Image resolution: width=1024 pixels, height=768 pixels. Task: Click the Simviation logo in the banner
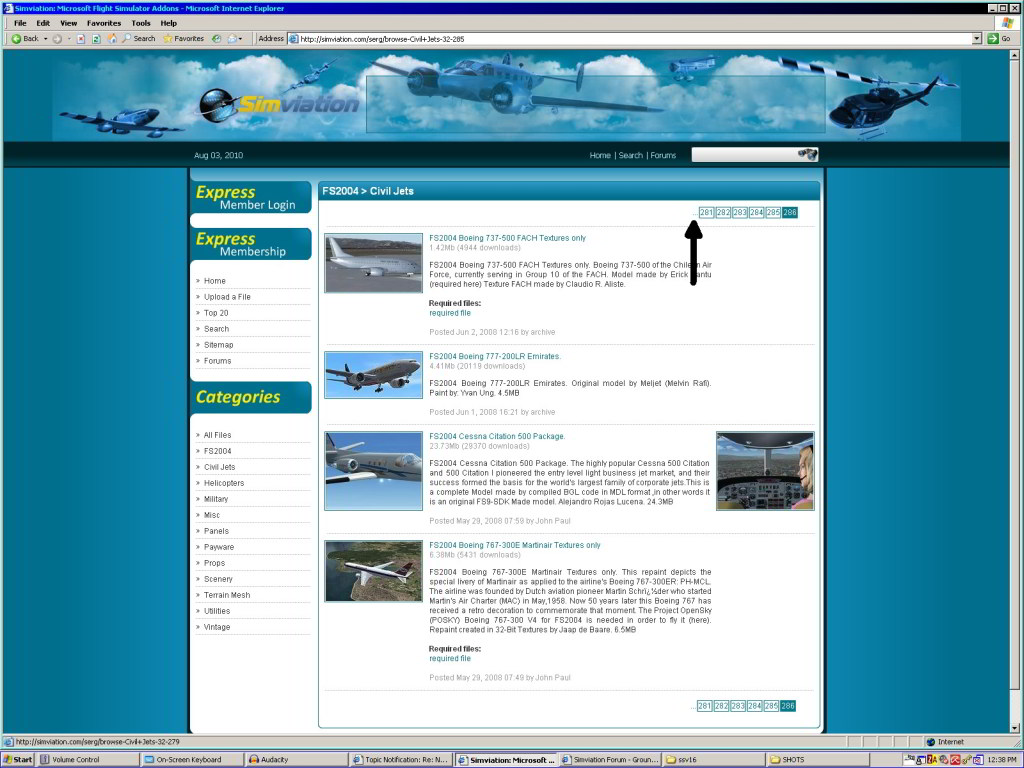280,104
